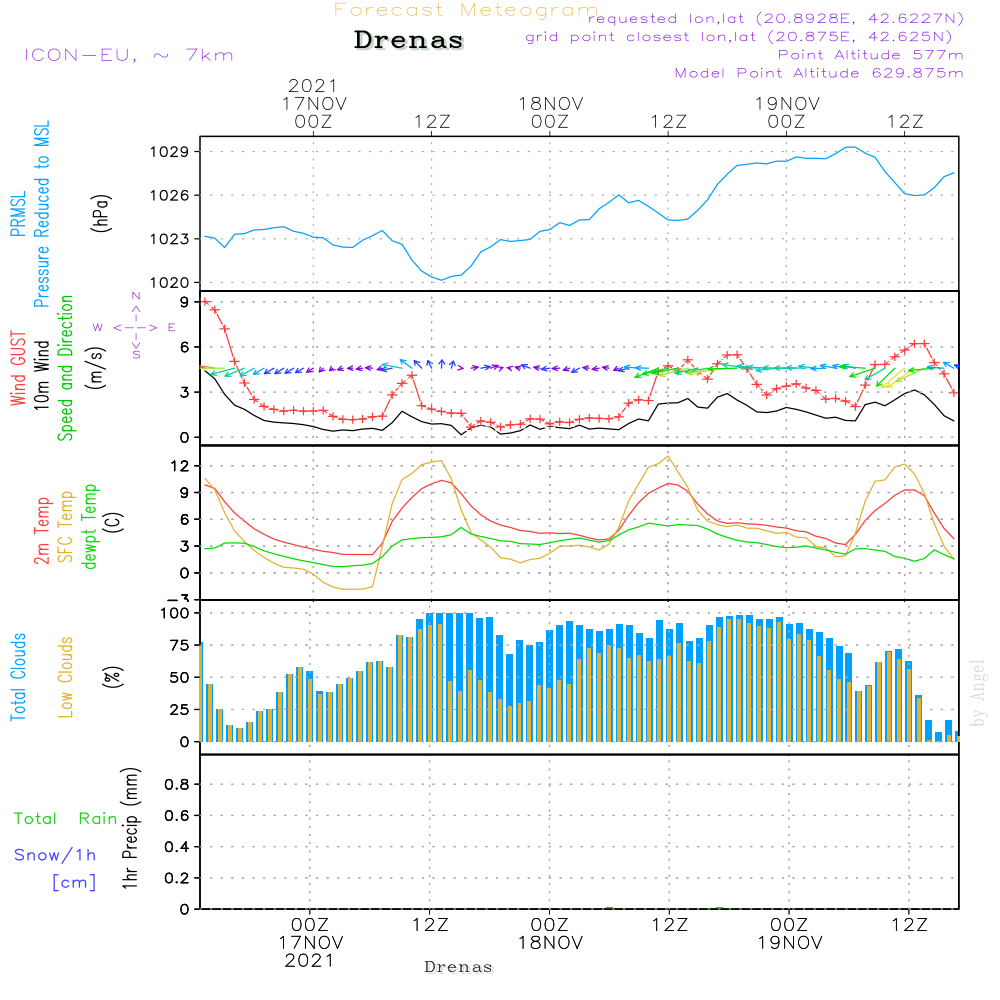Click the "[cm]" snow unit label
Screen dimensions: 1000x1000
tap(74, 883)
